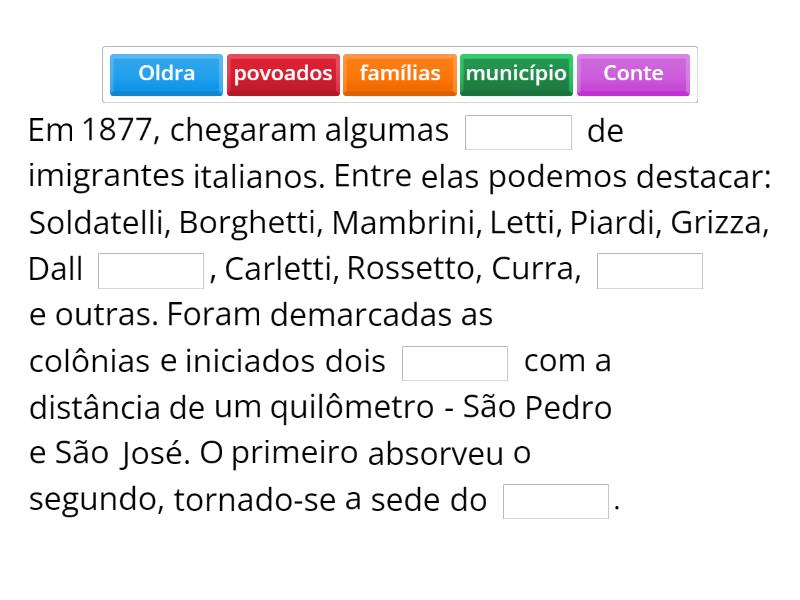The height and width of the screenshot is (600, 800).
Task: Click the blank before ", Carletti"
Action: [151, 270]
